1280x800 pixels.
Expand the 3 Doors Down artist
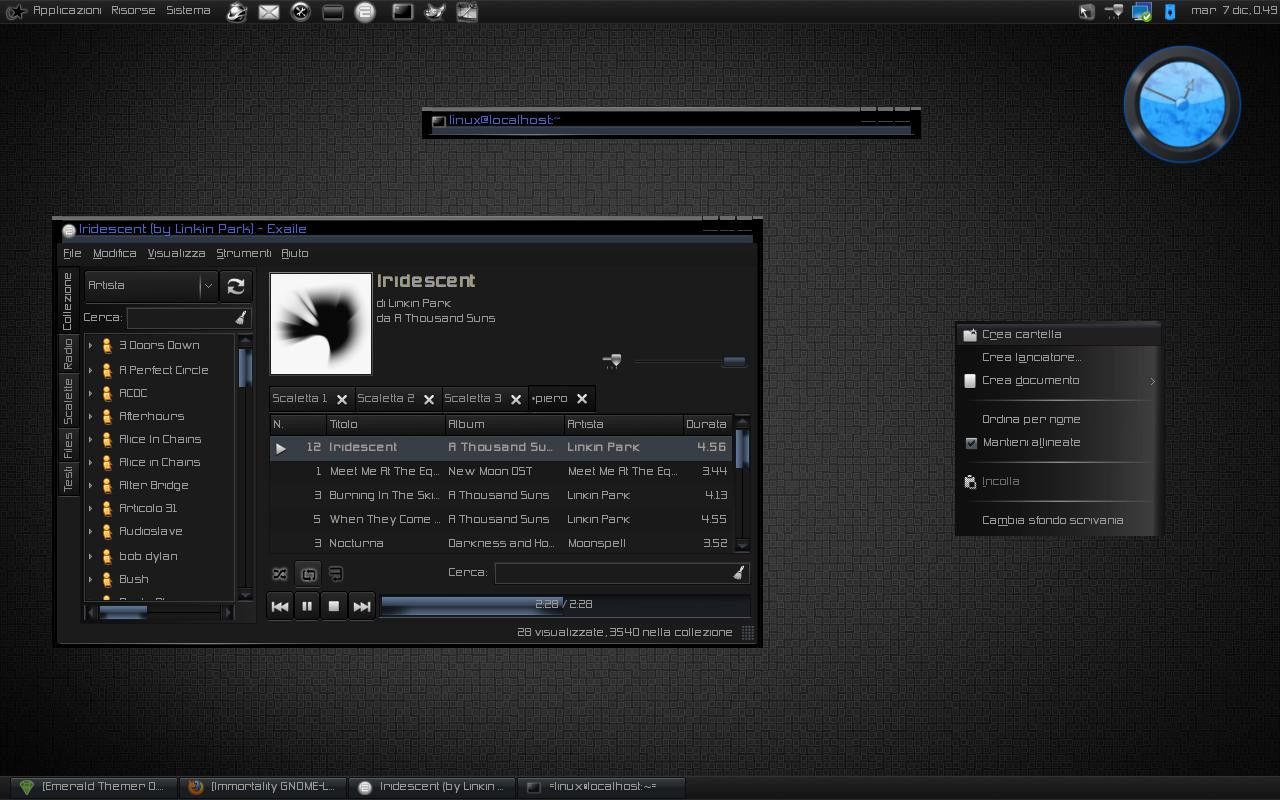coord(91,346)
